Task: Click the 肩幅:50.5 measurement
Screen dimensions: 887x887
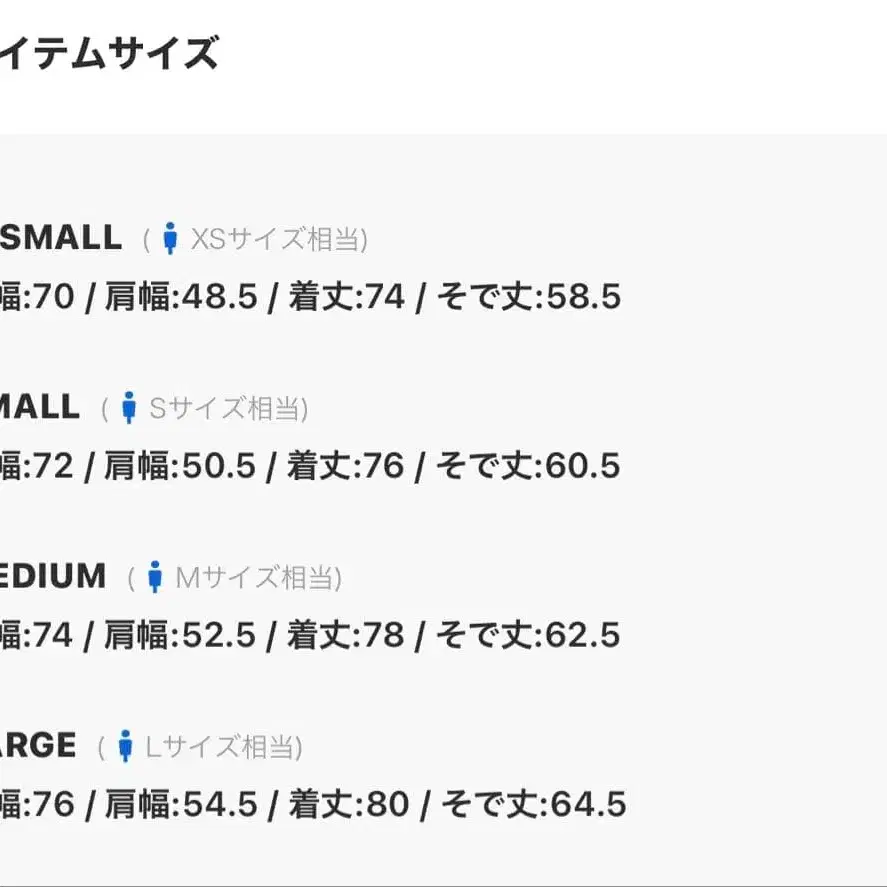Action: (x=180, y=466)
